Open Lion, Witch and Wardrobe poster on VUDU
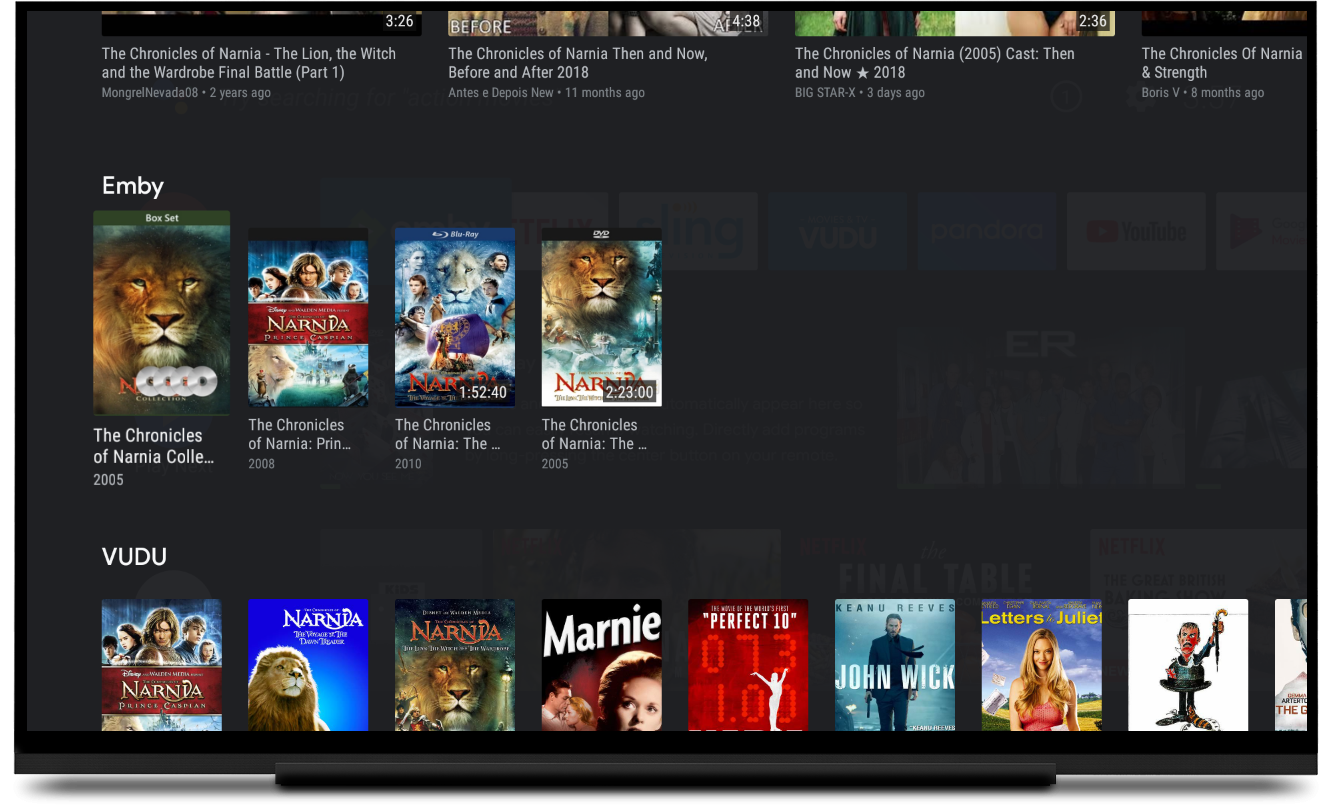This screenshot has height=809, width=1338. point(455,665)
